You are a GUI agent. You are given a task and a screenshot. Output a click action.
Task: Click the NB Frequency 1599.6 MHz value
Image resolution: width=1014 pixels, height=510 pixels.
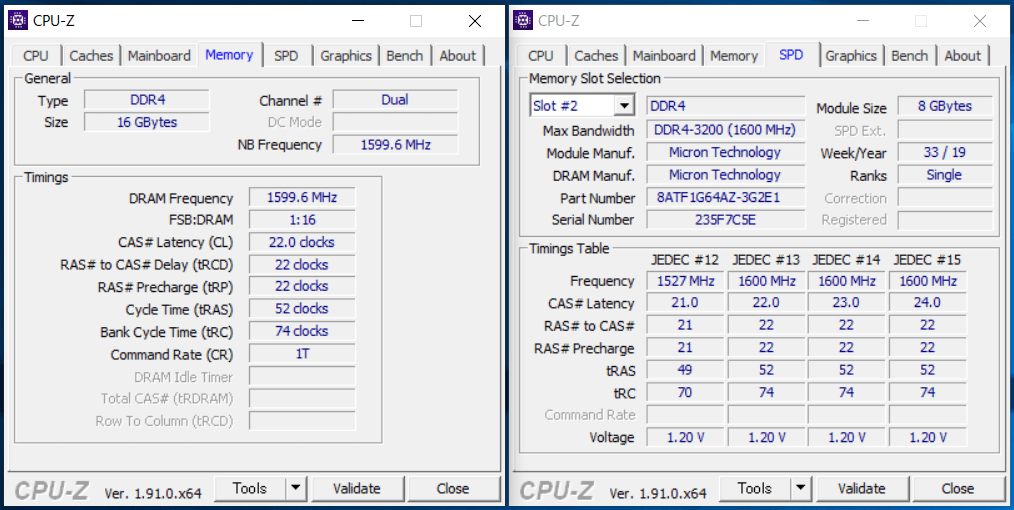coord(395,144)
